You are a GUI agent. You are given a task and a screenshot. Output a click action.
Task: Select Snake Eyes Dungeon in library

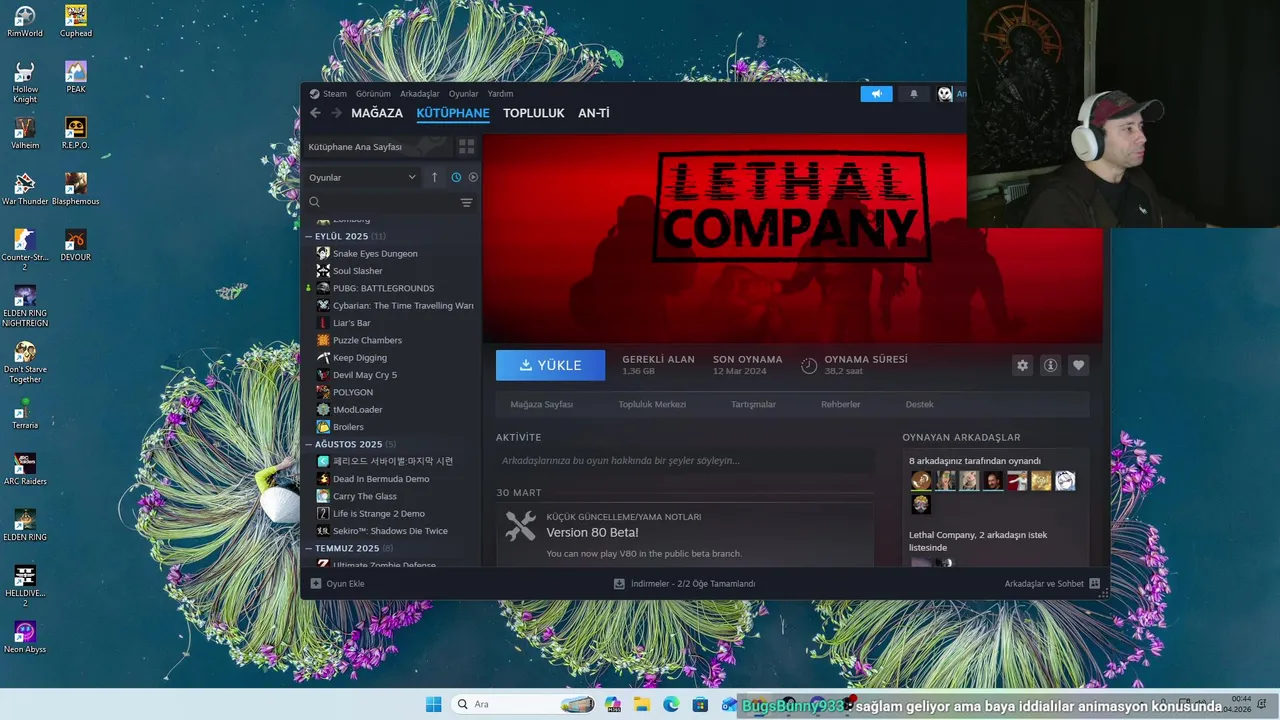[375, 253]
